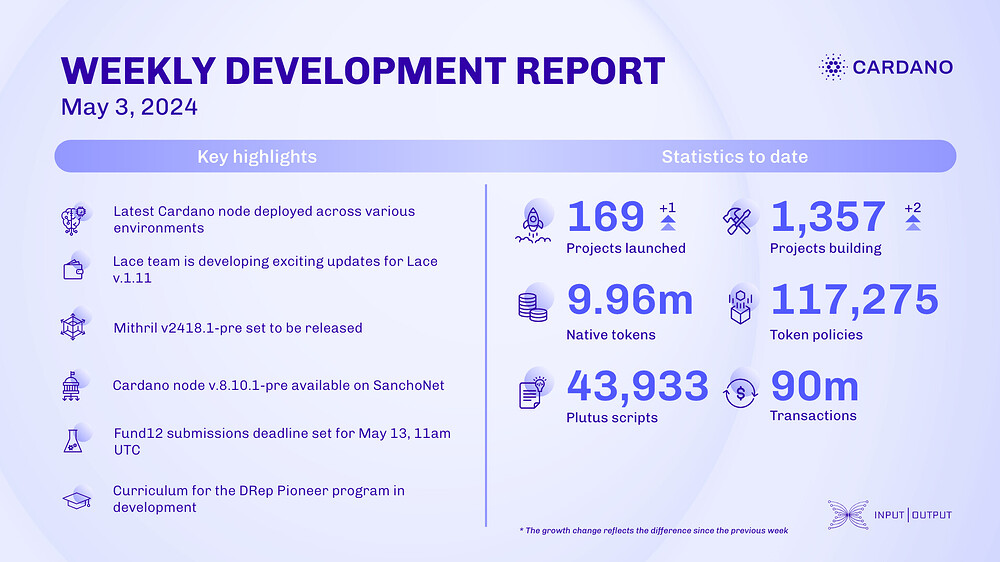Image resolution: width=1000 pixels, height=562 pixels.
Task: Click the +1 growth indicator text
Action: (667, 208)
